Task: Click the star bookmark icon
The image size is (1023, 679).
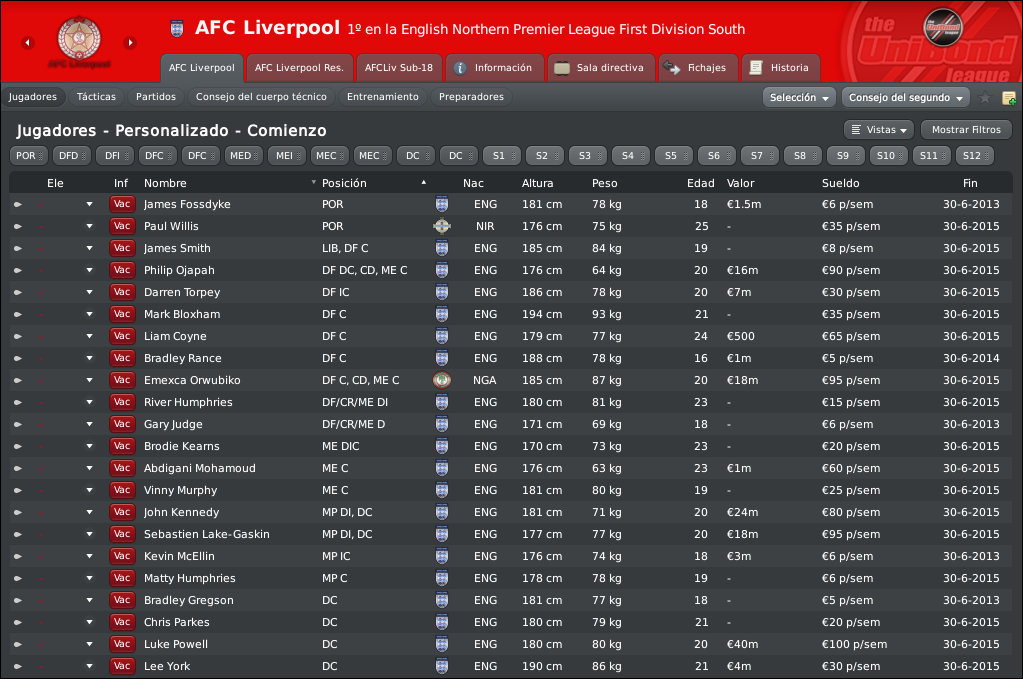Action: click(985, 98)
